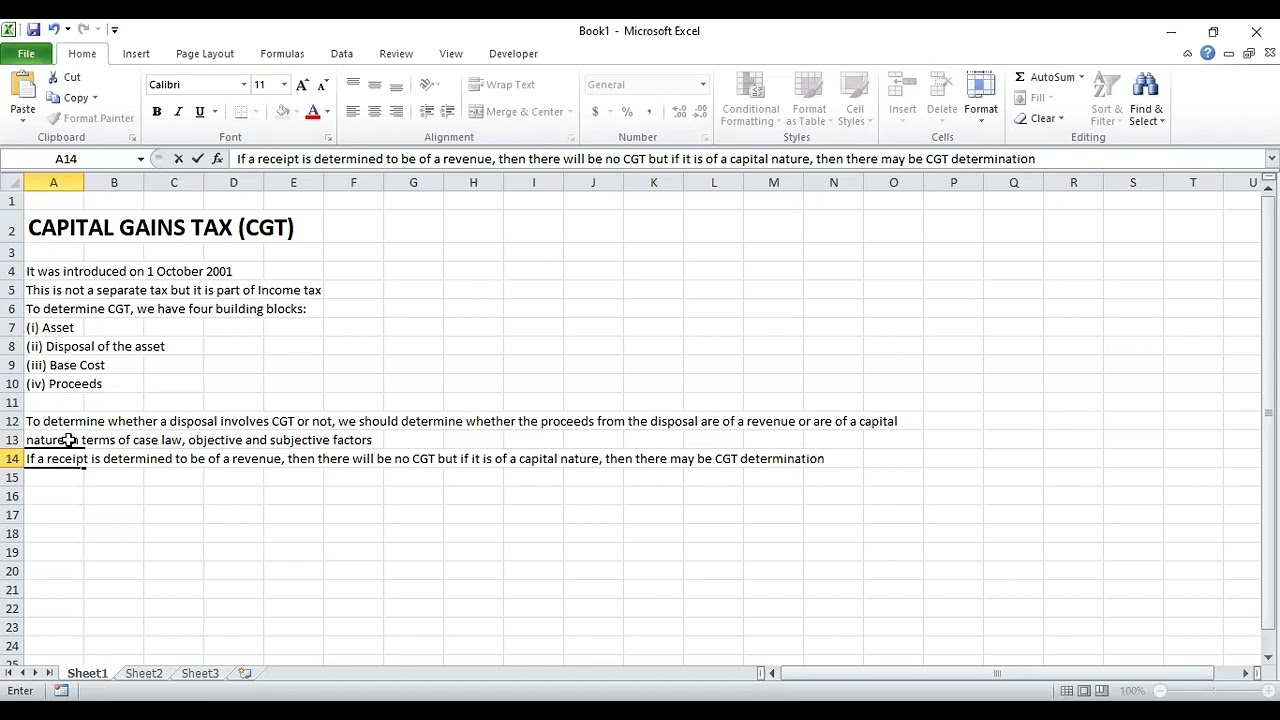Open font color dropdown arrow
The height and width of the screenshot is (720, 1280).
(x=327, y=112)
